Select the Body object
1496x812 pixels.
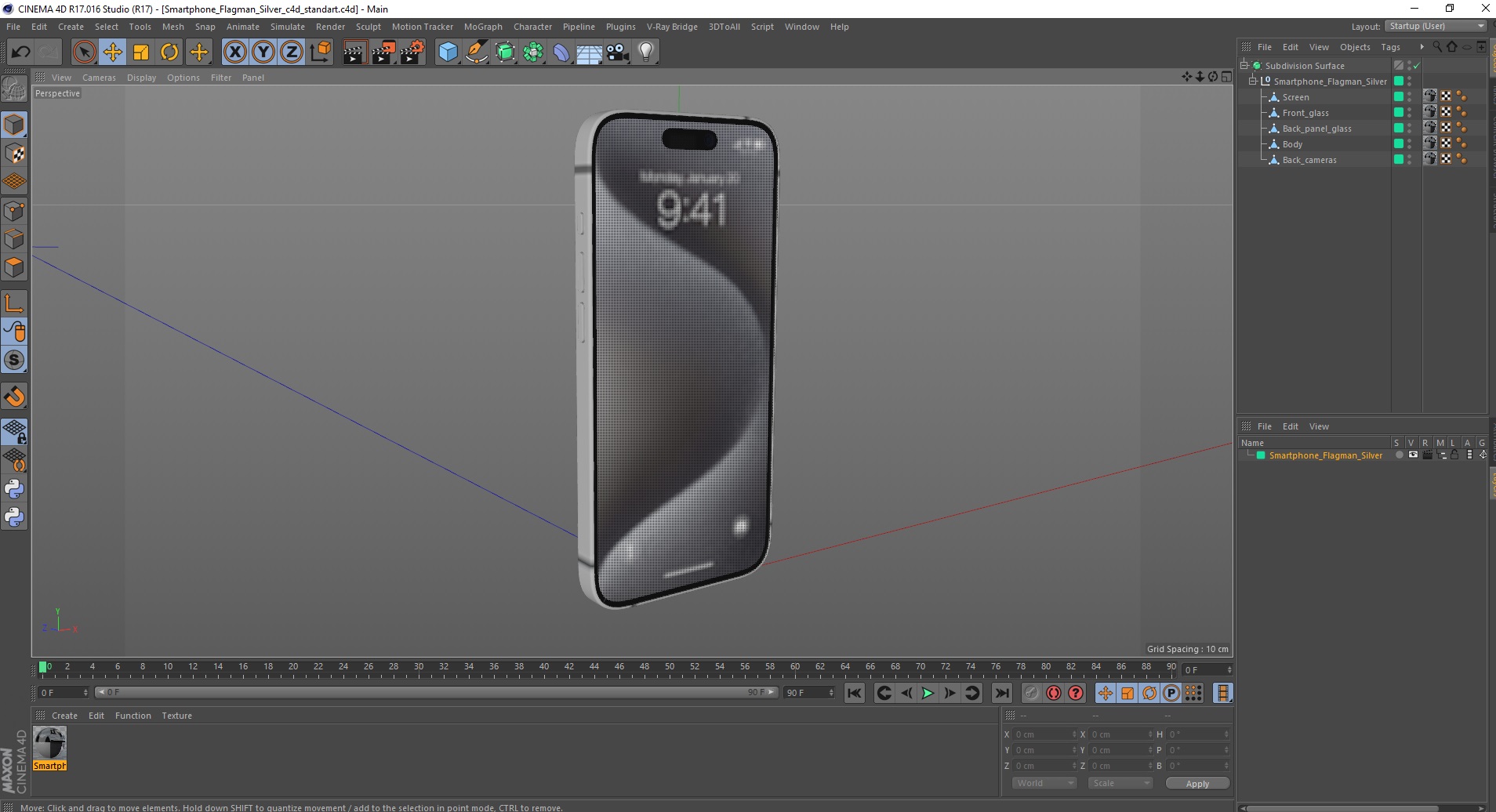coord(1292,144)
